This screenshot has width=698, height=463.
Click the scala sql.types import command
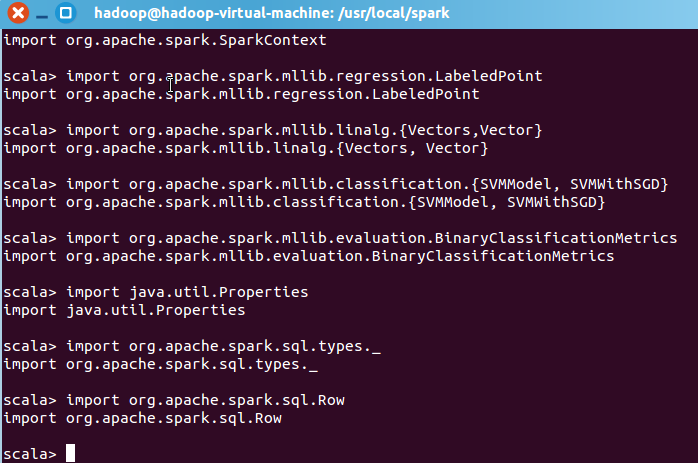pos(194,346)
